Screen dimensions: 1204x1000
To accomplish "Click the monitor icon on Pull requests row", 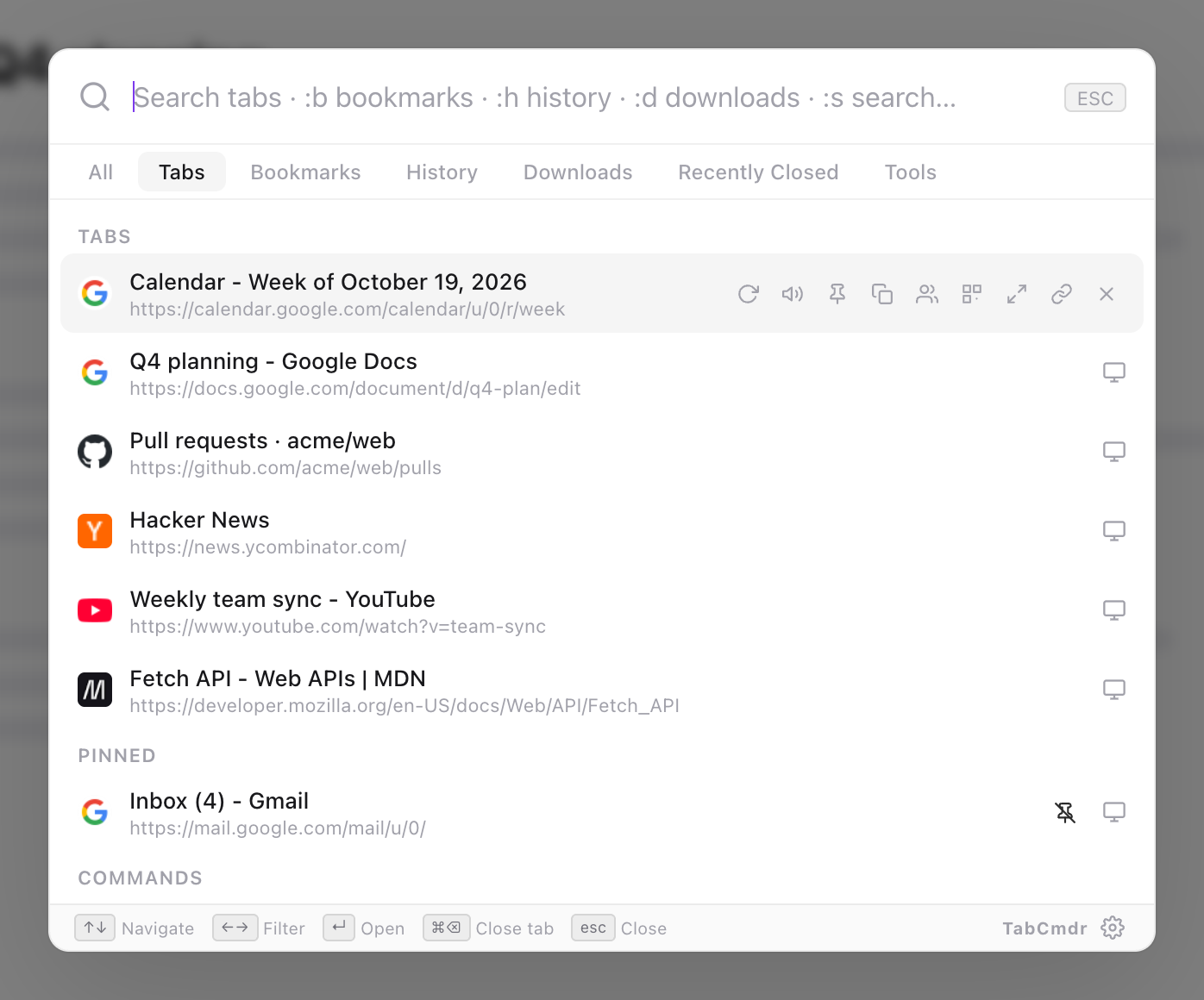I will pyautogui.click(x=1114, y=452).
